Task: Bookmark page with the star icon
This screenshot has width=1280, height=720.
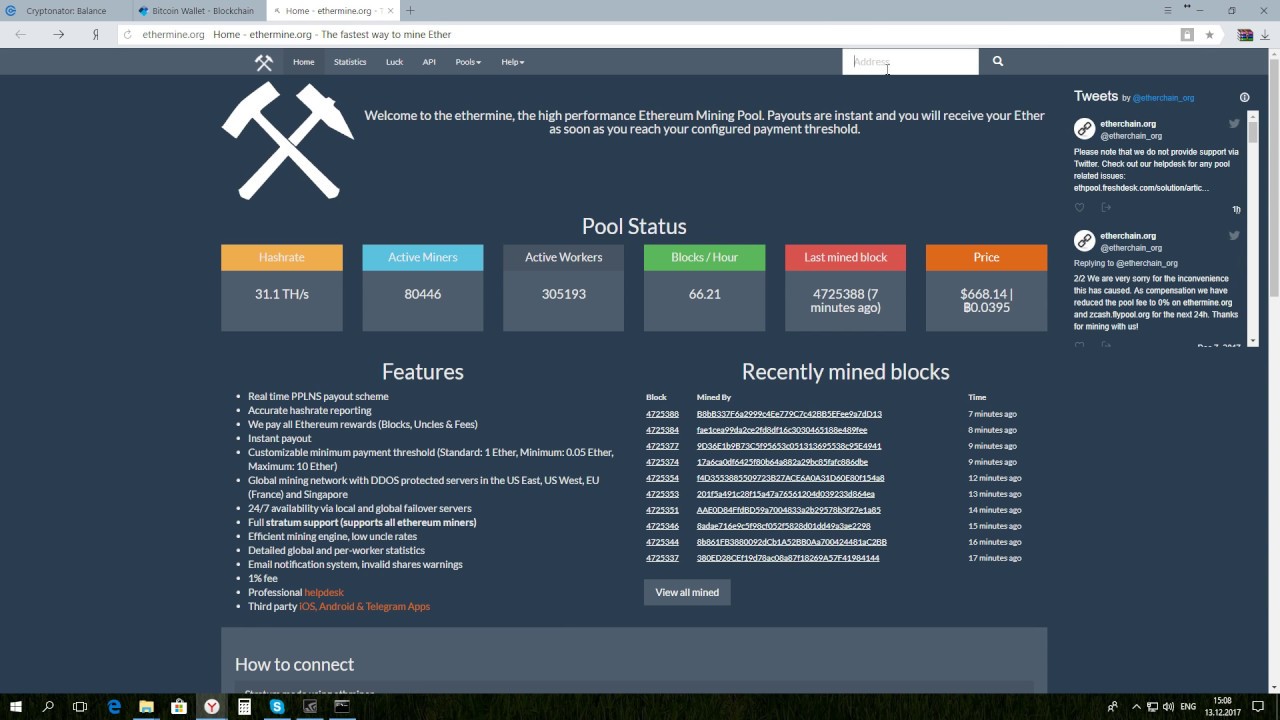Action: coord(1209,34)
